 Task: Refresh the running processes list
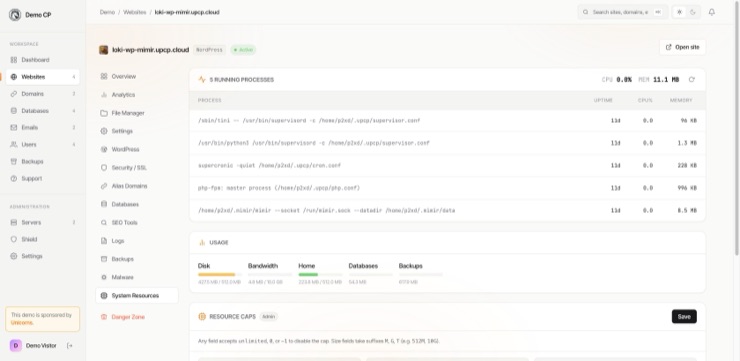[692, 80]
